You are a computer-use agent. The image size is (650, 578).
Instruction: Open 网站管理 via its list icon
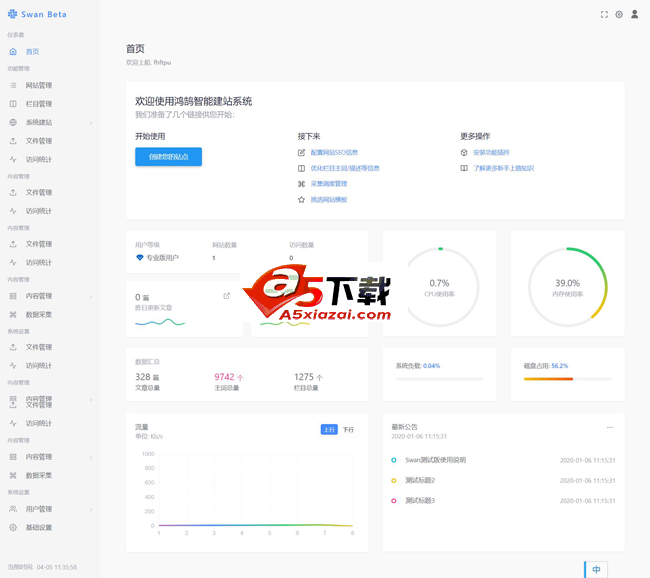13,85
